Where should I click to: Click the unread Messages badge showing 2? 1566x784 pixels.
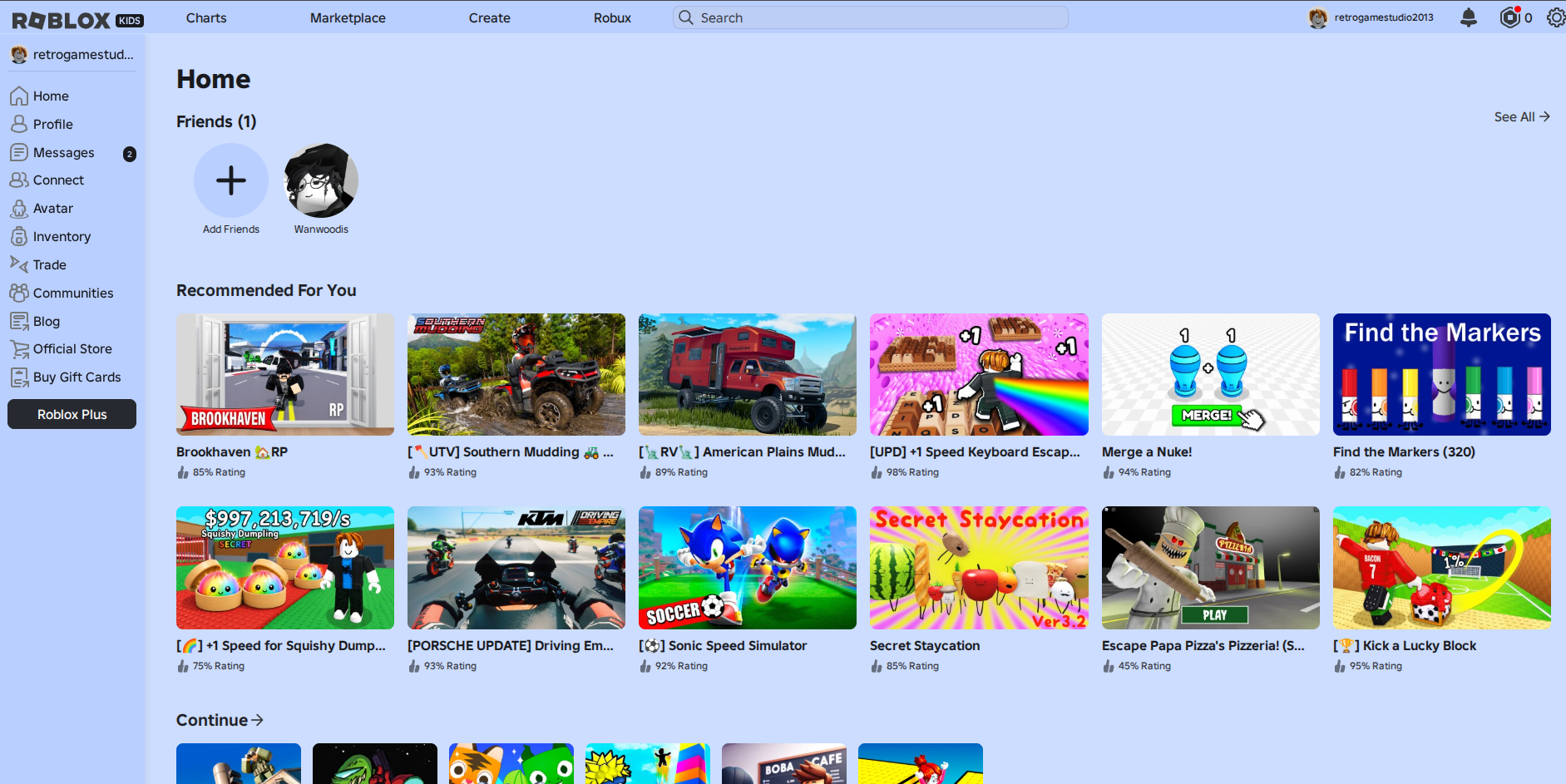[x=130, y=154]
